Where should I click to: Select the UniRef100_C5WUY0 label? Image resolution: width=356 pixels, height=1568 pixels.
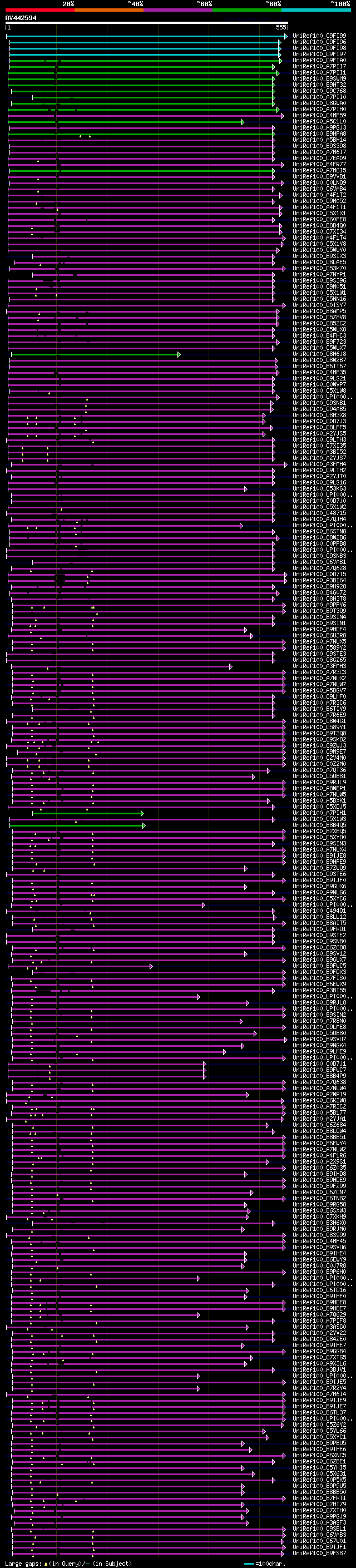[319, 250]
